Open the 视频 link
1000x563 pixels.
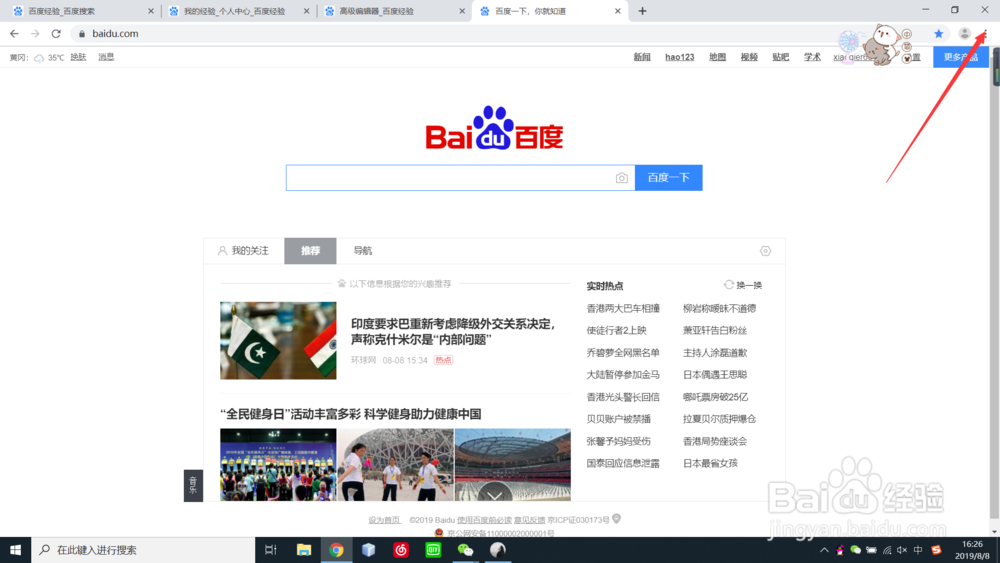(749, 57)
